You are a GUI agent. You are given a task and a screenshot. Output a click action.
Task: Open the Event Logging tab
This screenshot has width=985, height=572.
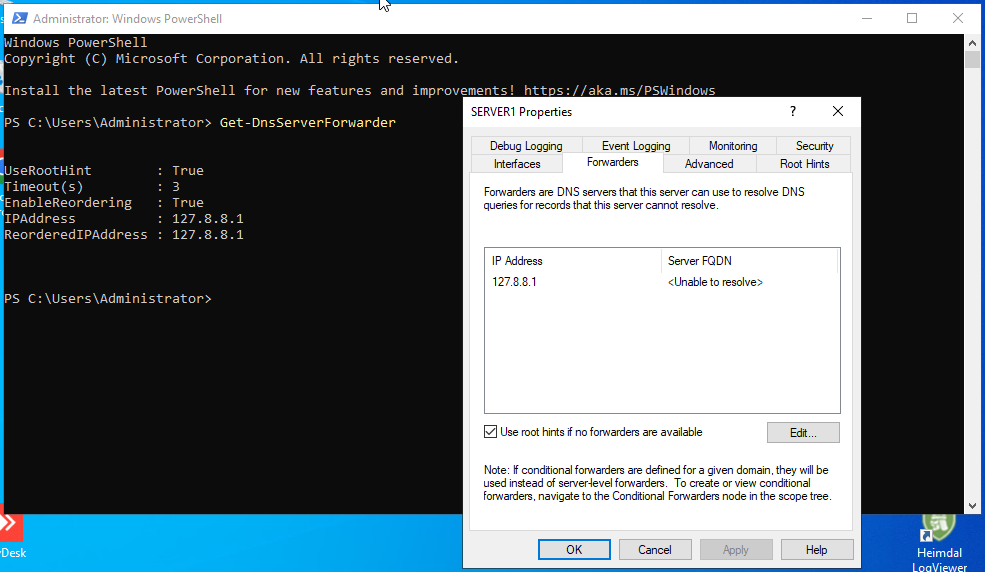click(636, 146)
